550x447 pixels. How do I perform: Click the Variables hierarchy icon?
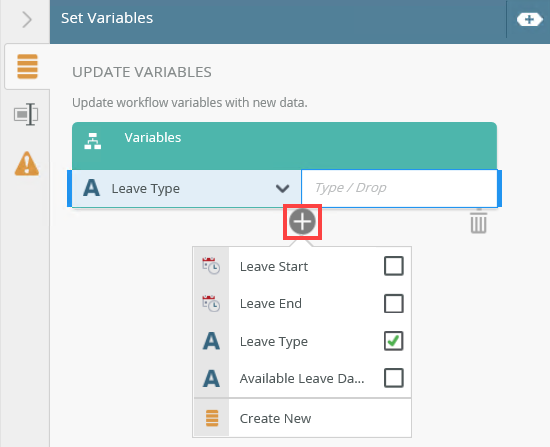93,141
